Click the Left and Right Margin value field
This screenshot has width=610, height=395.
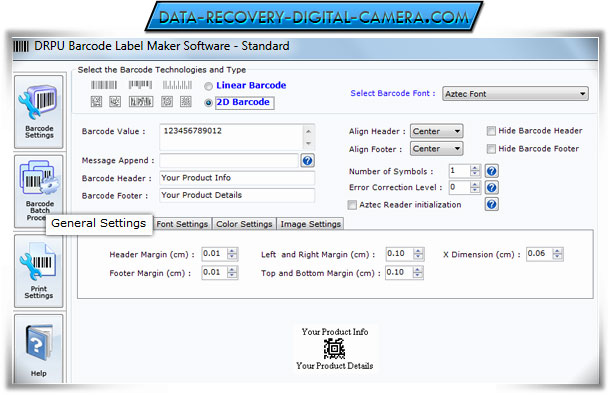coord(400,254)
